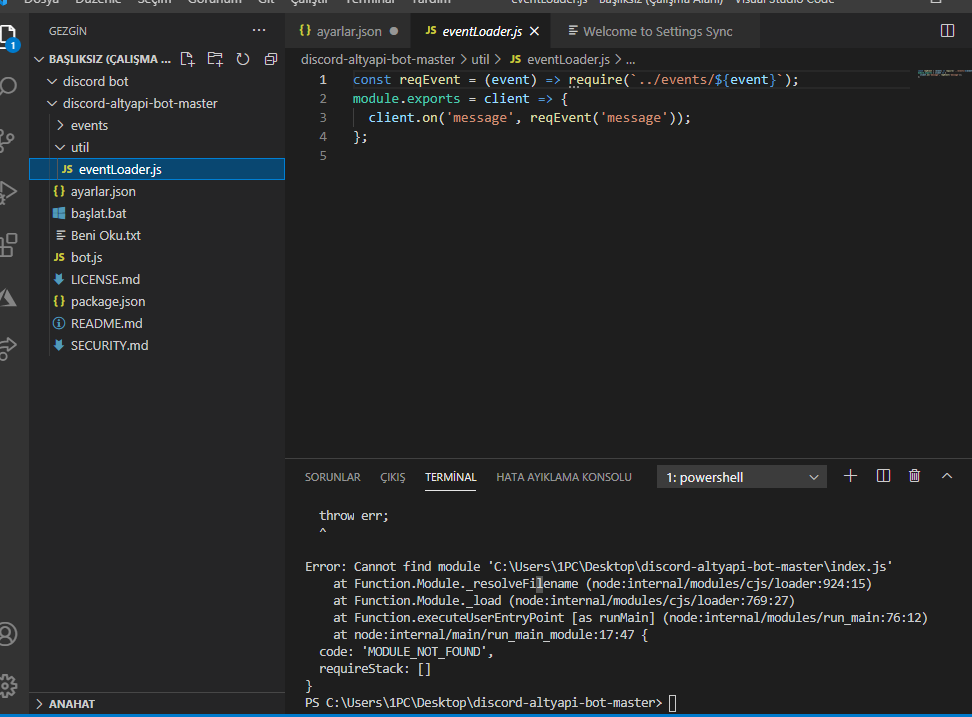Open the Source Control view
The image size is (972, 717).
[9, 138]
